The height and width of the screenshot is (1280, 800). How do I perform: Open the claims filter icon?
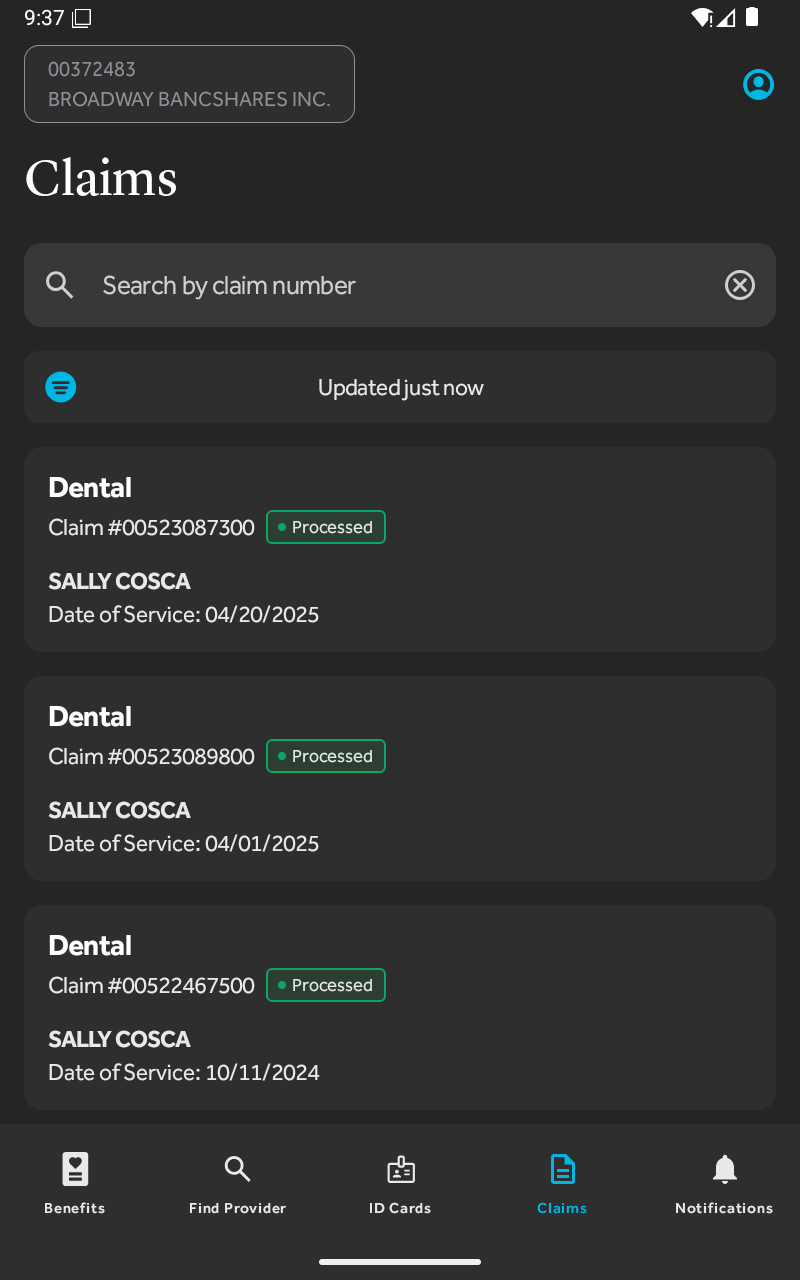(61, 387)
